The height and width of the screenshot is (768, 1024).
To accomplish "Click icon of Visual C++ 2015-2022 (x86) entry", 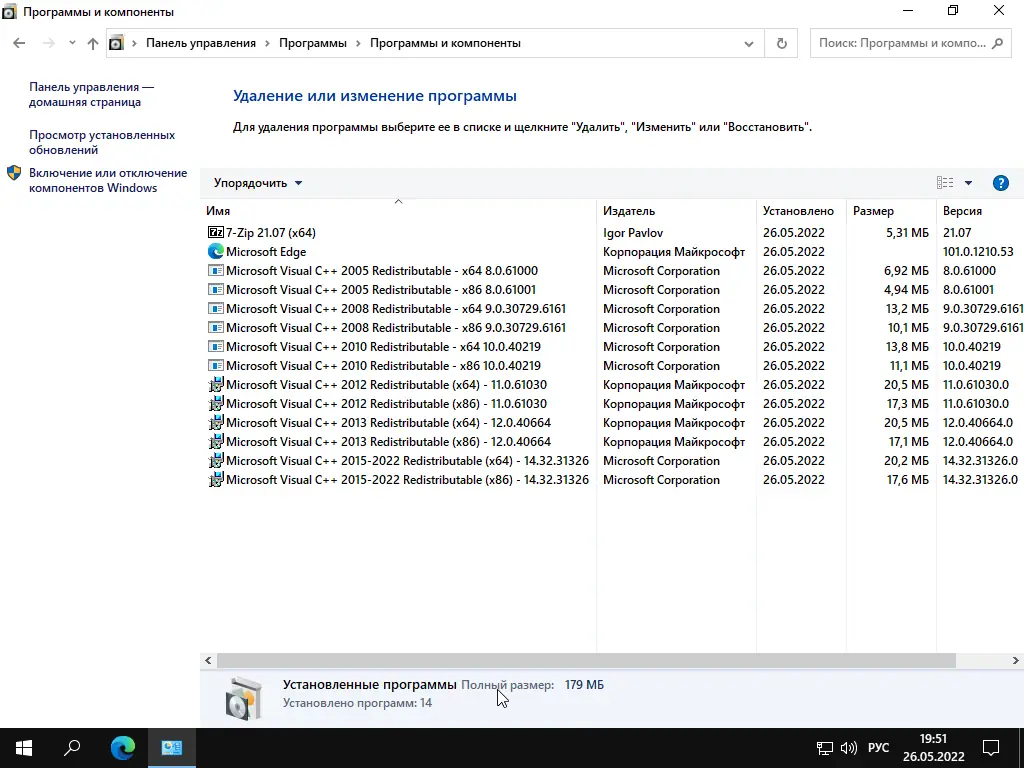I will pos(216,479).
